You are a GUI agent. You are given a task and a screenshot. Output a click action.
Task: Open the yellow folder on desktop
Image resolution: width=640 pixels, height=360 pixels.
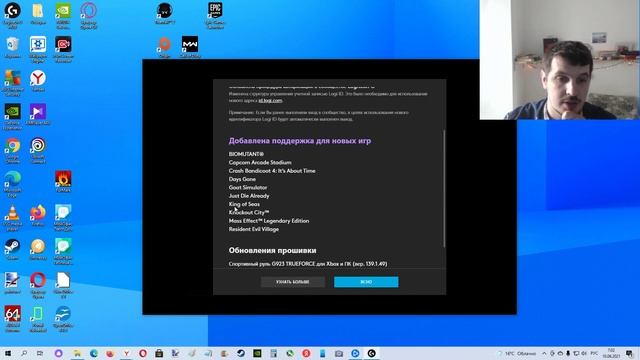pos(38,14)
